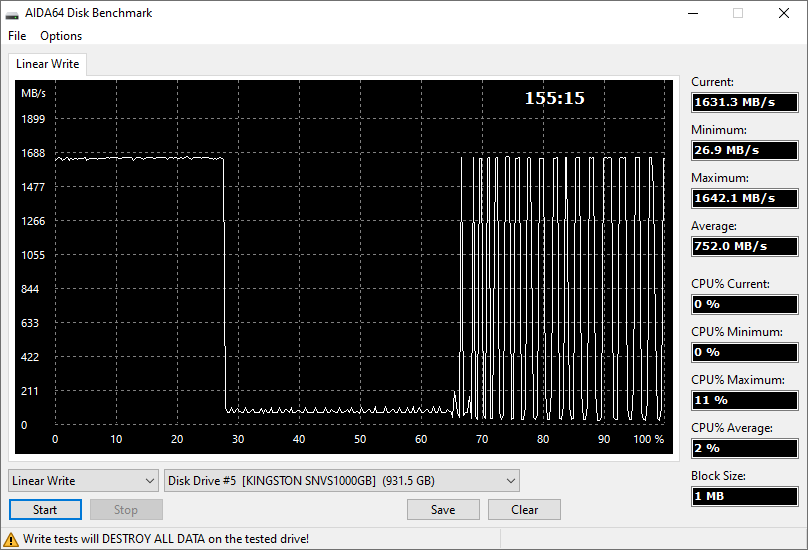
Task: Expand the Linear Write test type dropdown
Action: point(83,481)
